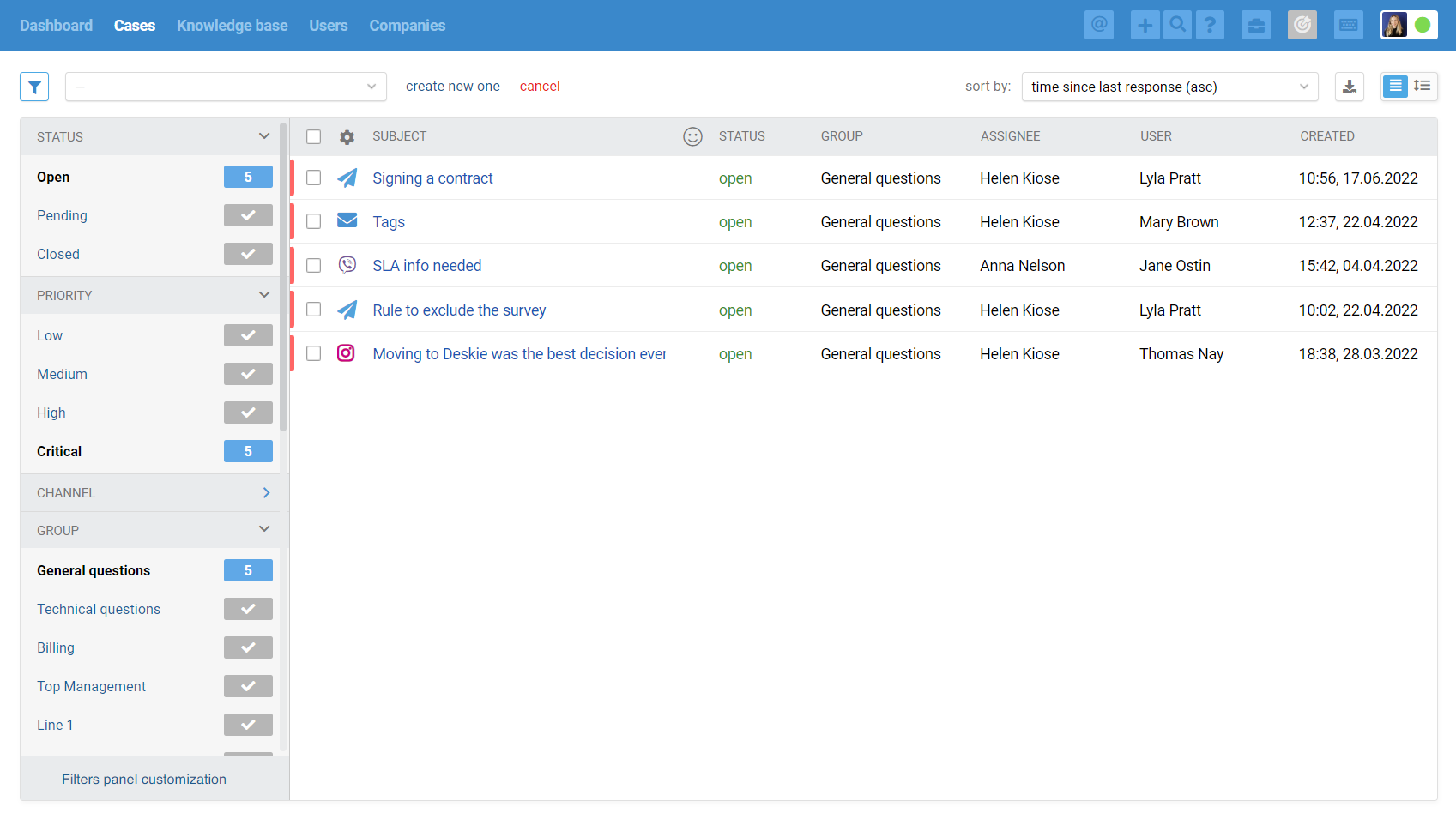Click the gear icon in table header
Image resolution: width=1456 pixels, height=819 pixels.
(347, 137)
